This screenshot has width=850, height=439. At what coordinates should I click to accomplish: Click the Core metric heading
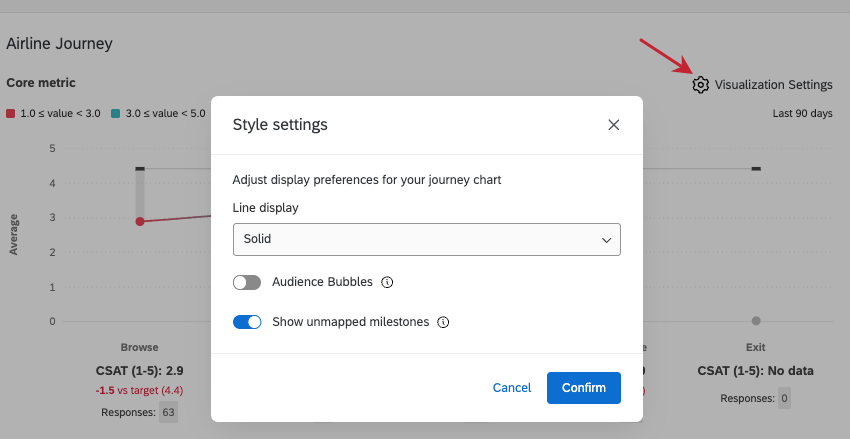click(41, 83)
